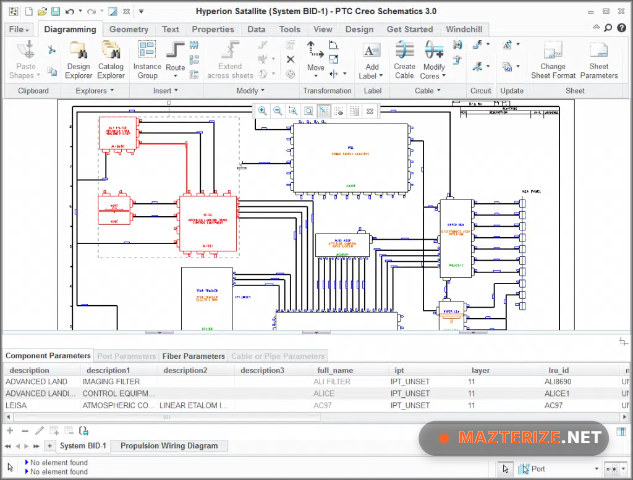Switch to the Properties ribbon tab

pyautogui.click(x=213, y=29)
